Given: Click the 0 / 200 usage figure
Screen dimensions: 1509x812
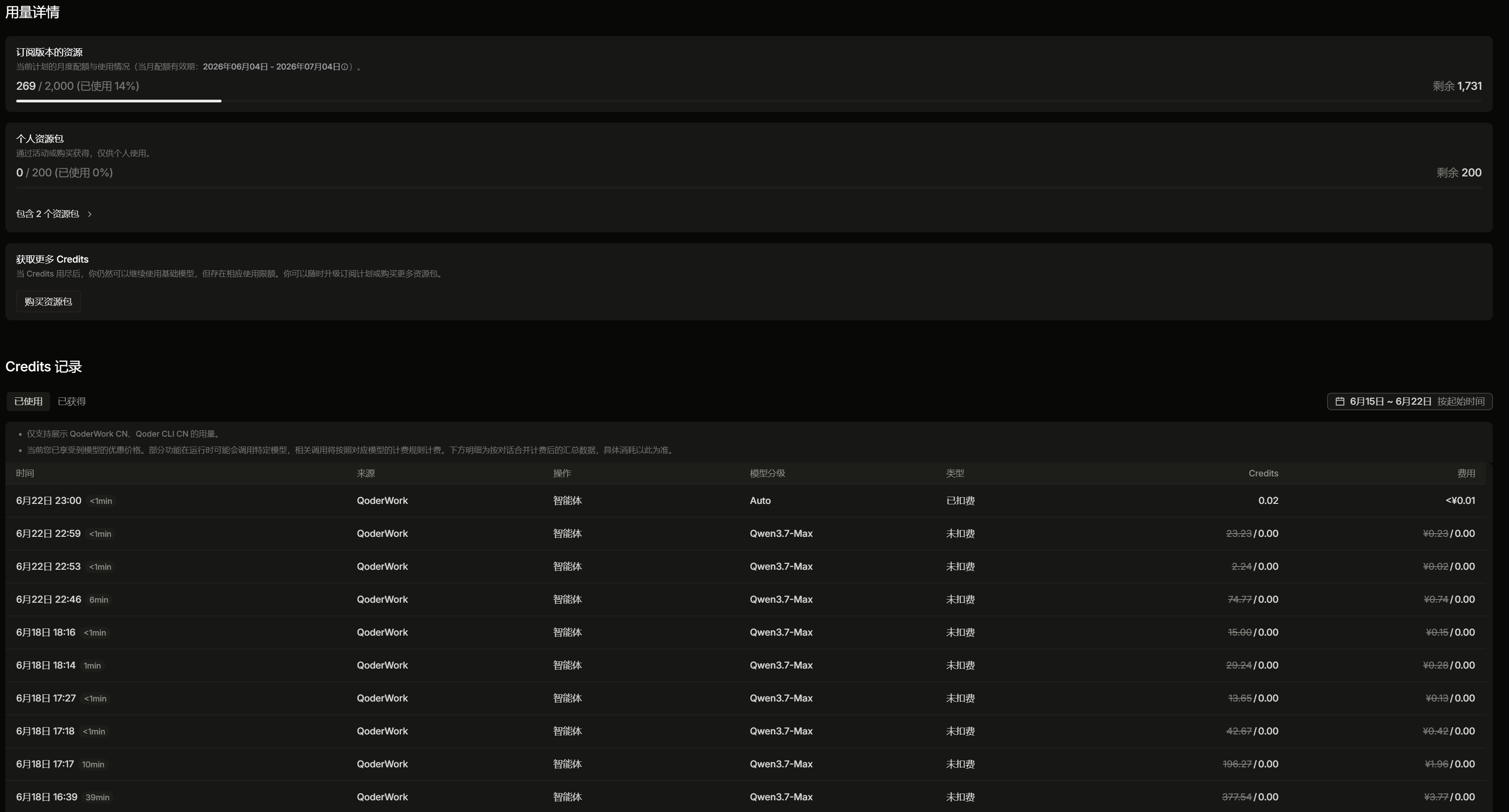Looking at the screenshot, I should coord(65,173).
